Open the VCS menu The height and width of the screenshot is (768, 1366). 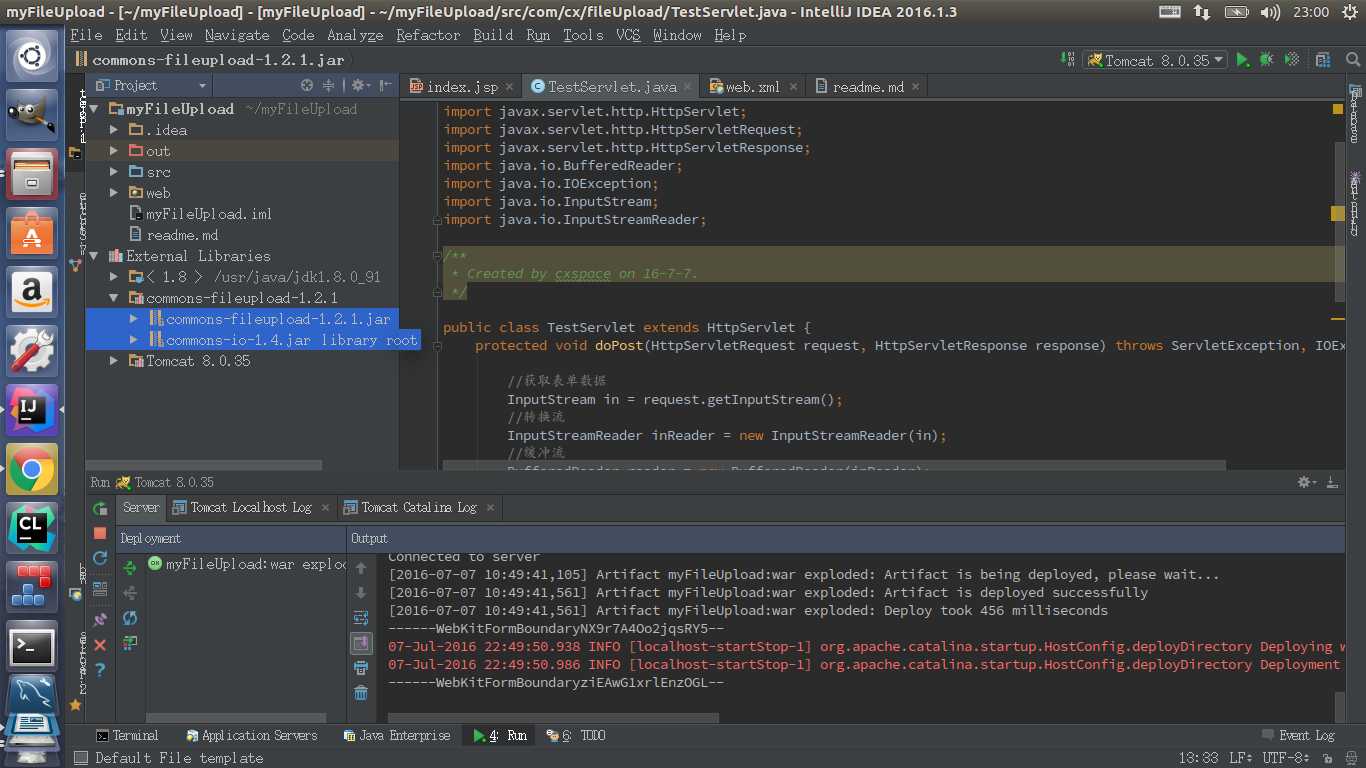pos(628,35)
